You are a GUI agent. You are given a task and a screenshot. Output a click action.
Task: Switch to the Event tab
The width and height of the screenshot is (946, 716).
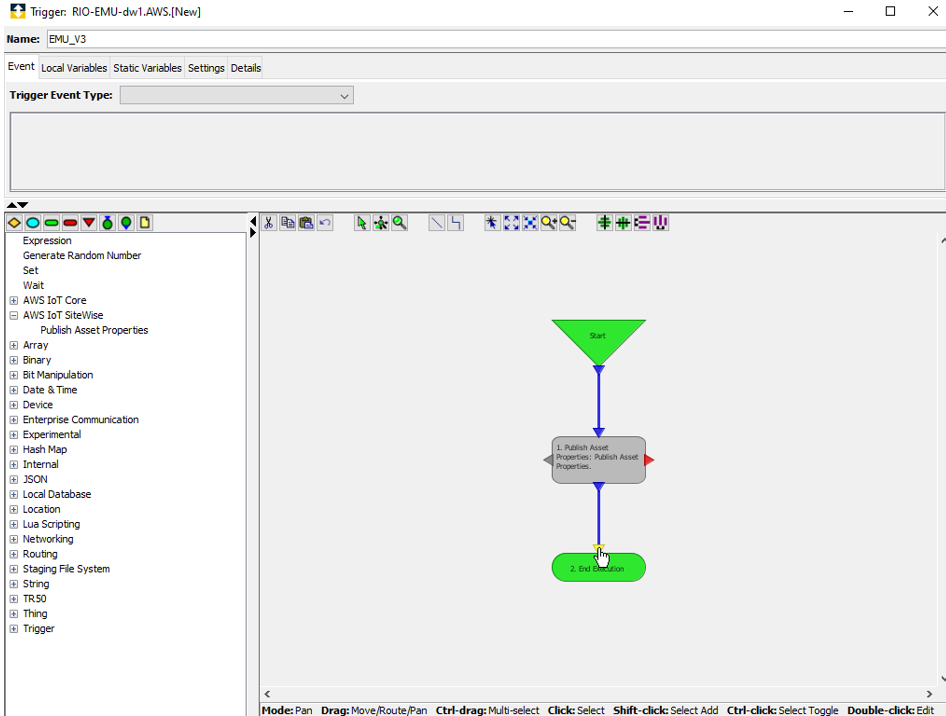pos(21,66)
